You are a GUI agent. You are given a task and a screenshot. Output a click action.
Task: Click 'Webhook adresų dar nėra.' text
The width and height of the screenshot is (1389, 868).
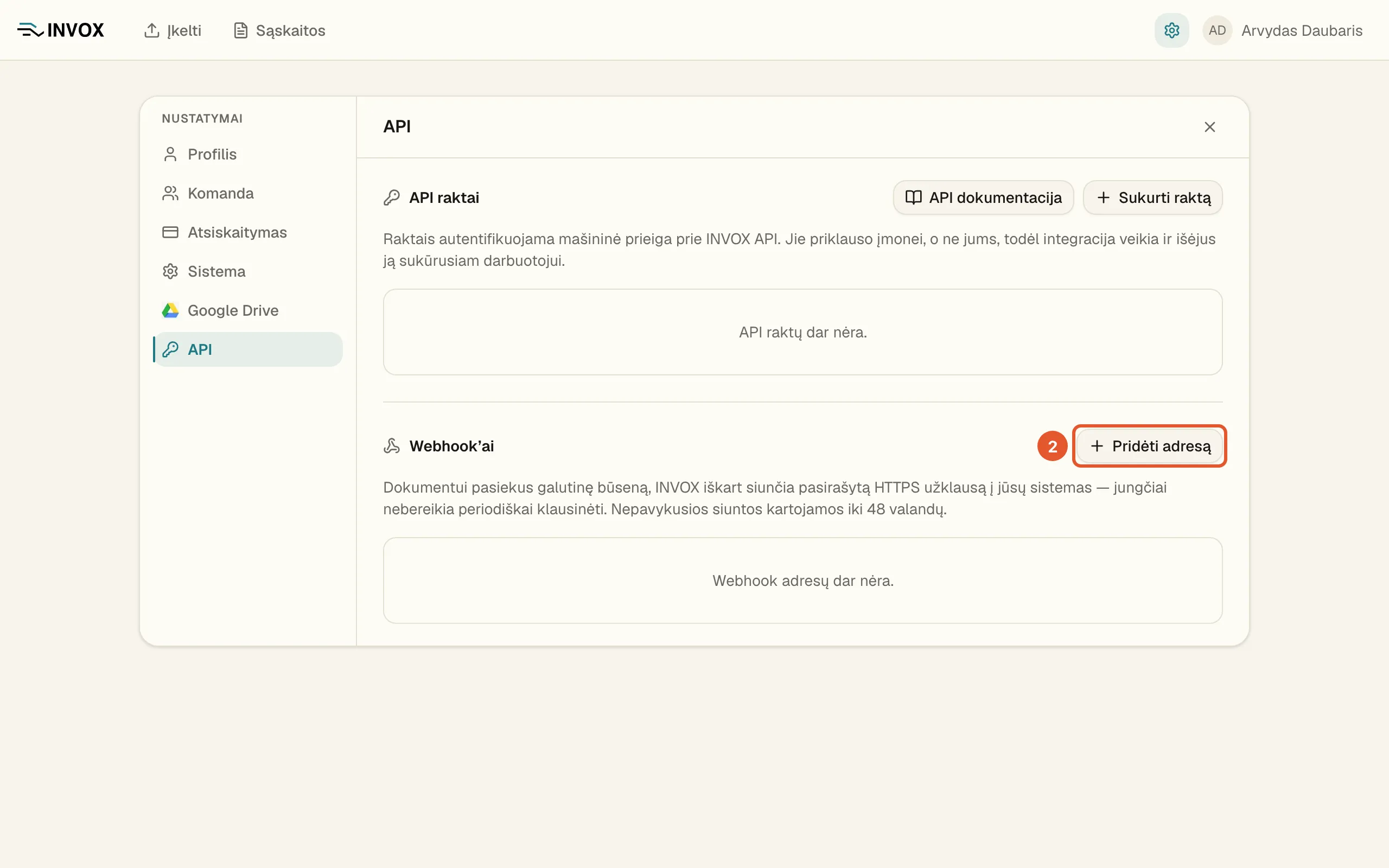[x=802, y=581]
